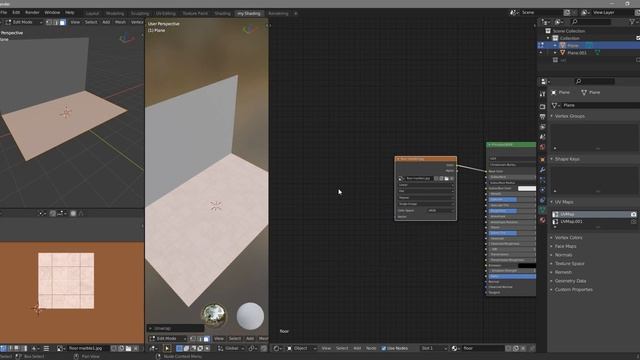Switch to the Rendering workspace tab
Viewport: 640px width, 360px height.
coord(278,13)
